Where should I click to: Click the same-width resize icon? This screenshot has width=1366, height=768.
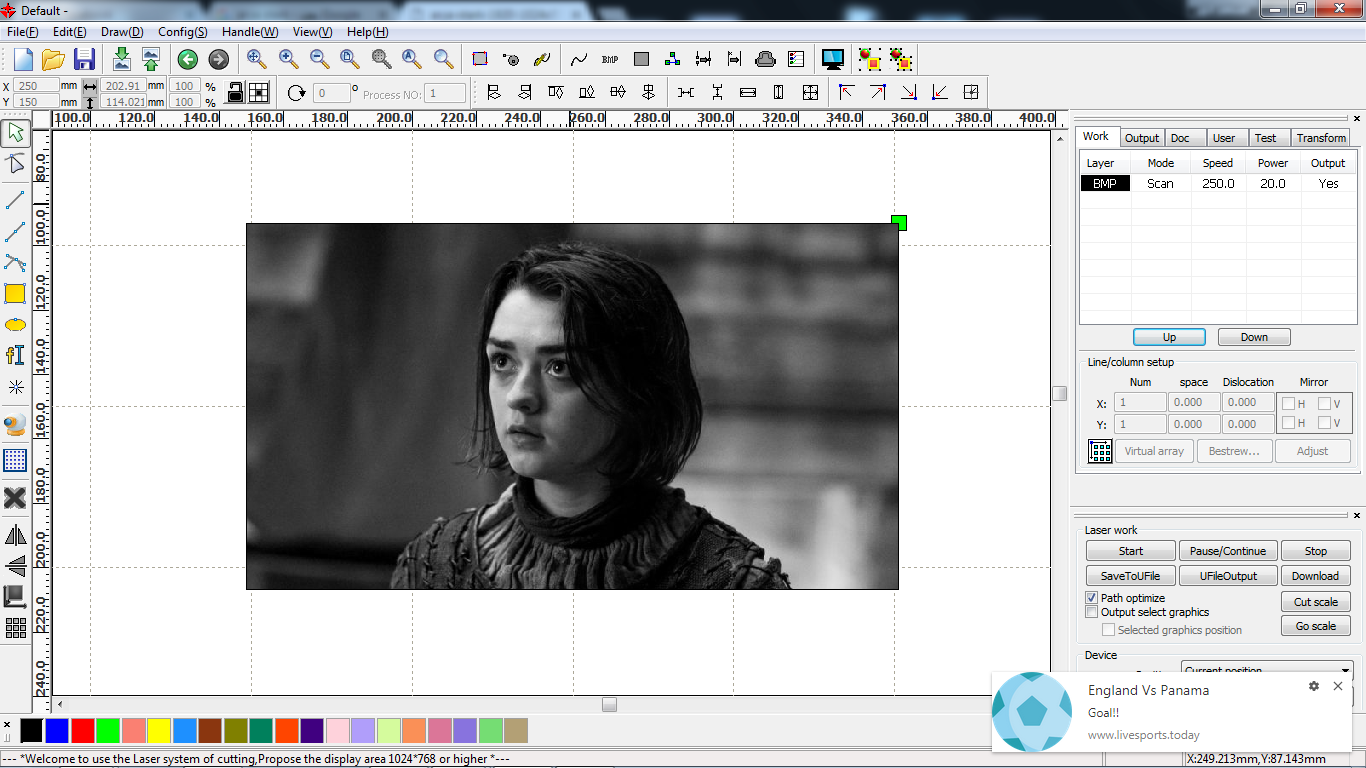(748, 92)
